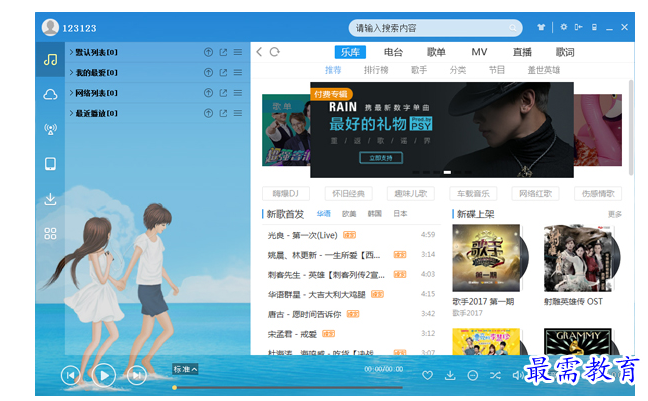The height and width of the screenshot is (401, 648).
Task: Filter new songs by 欧美
Action: (349, 214)
